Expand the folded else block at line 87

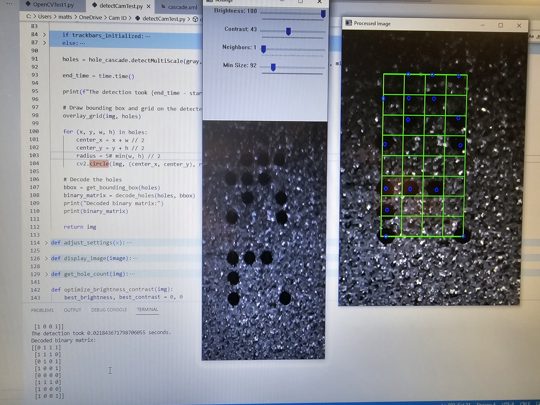coord(44,43)
